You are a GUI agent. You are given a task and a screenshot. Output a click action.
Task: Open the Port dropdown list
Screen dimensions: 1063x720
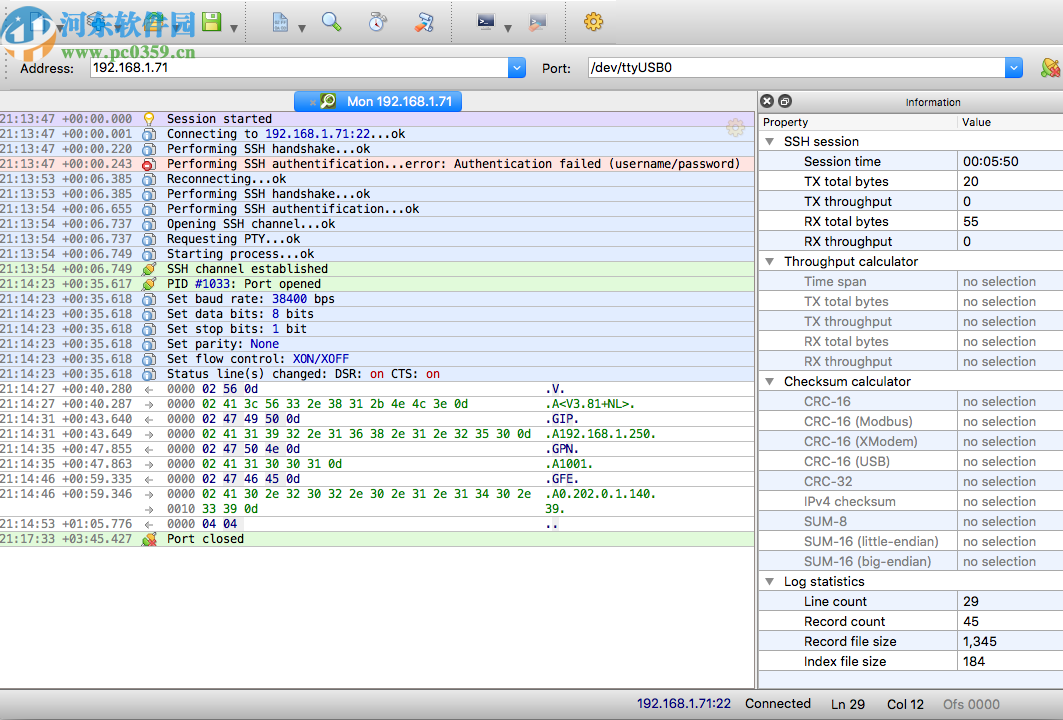[x=1014, y=68]
